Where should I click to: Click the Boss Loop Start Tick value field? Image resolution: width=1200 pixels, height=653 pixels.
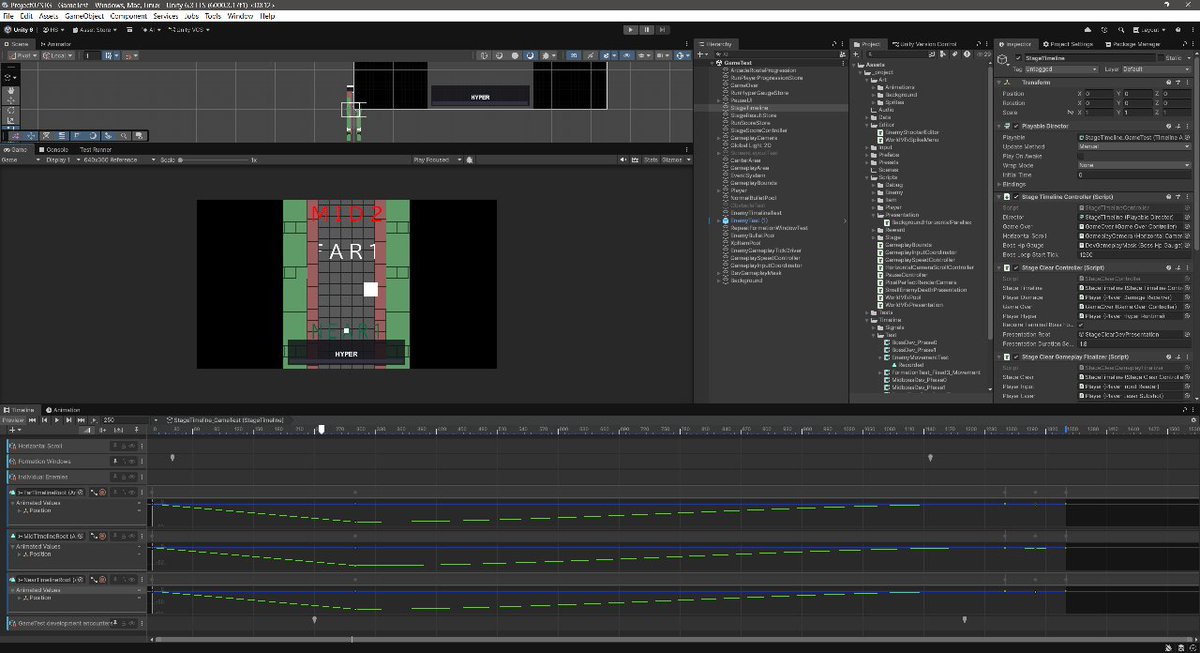(1135, 255)
